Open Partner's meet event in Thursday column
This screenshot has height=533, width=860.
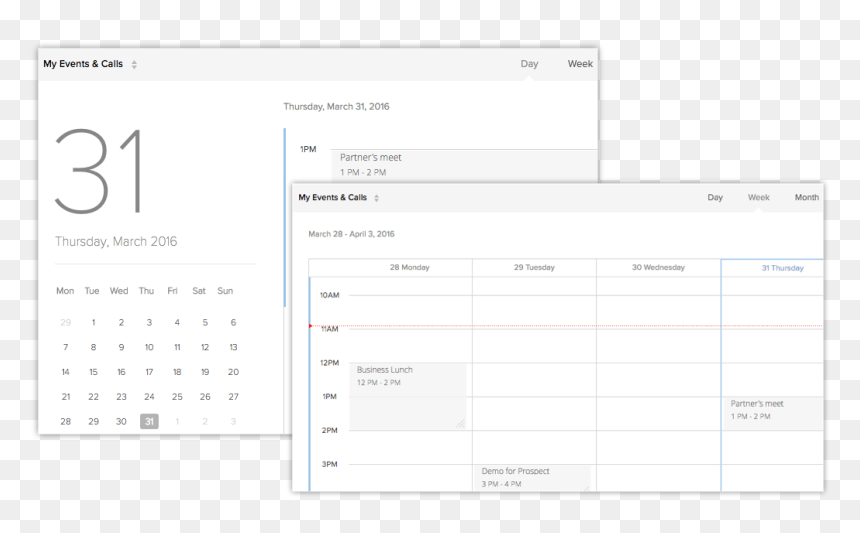pos(773,412)
